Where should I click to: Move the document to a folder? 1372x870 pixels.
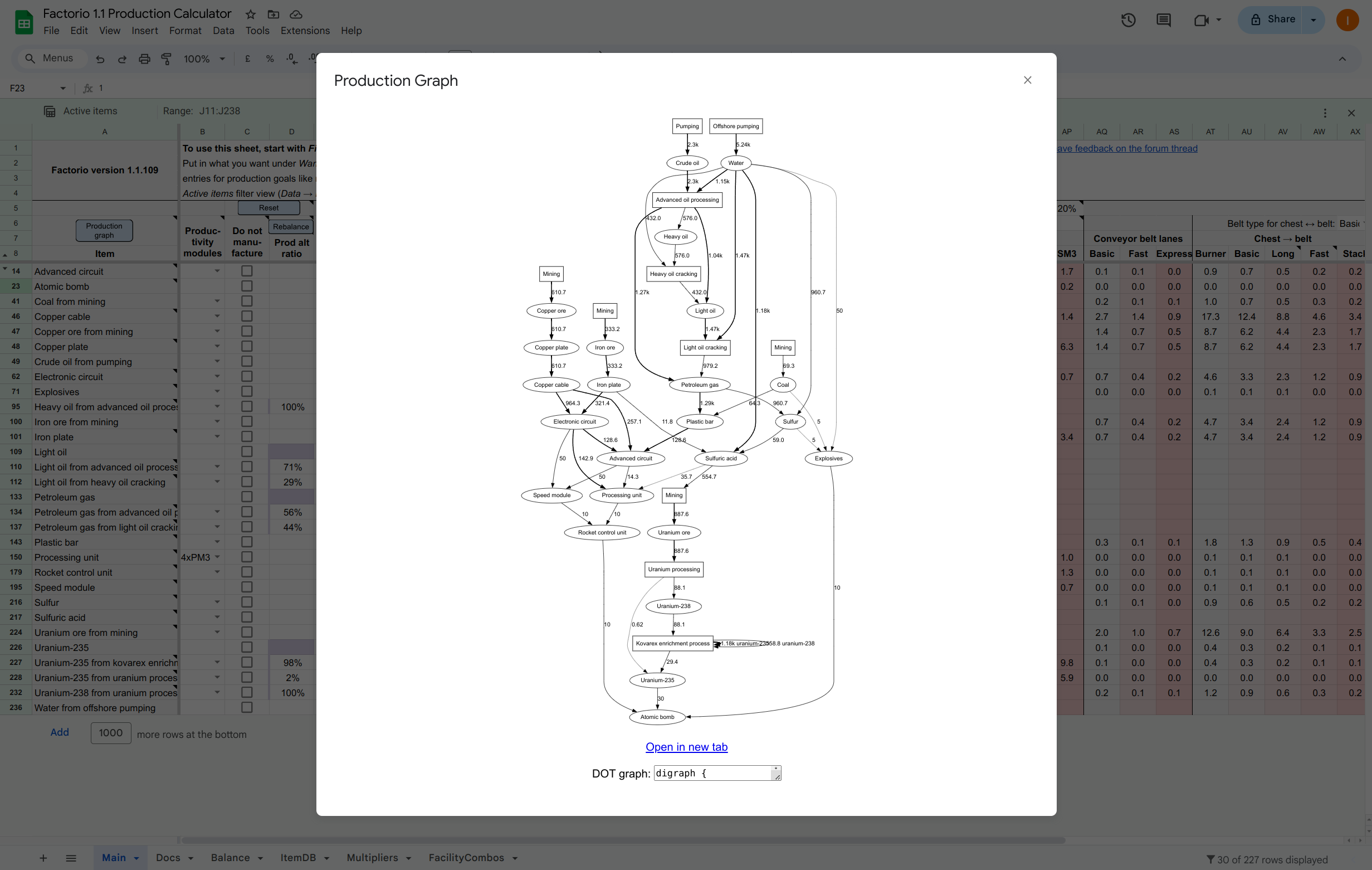click(274, 14)
